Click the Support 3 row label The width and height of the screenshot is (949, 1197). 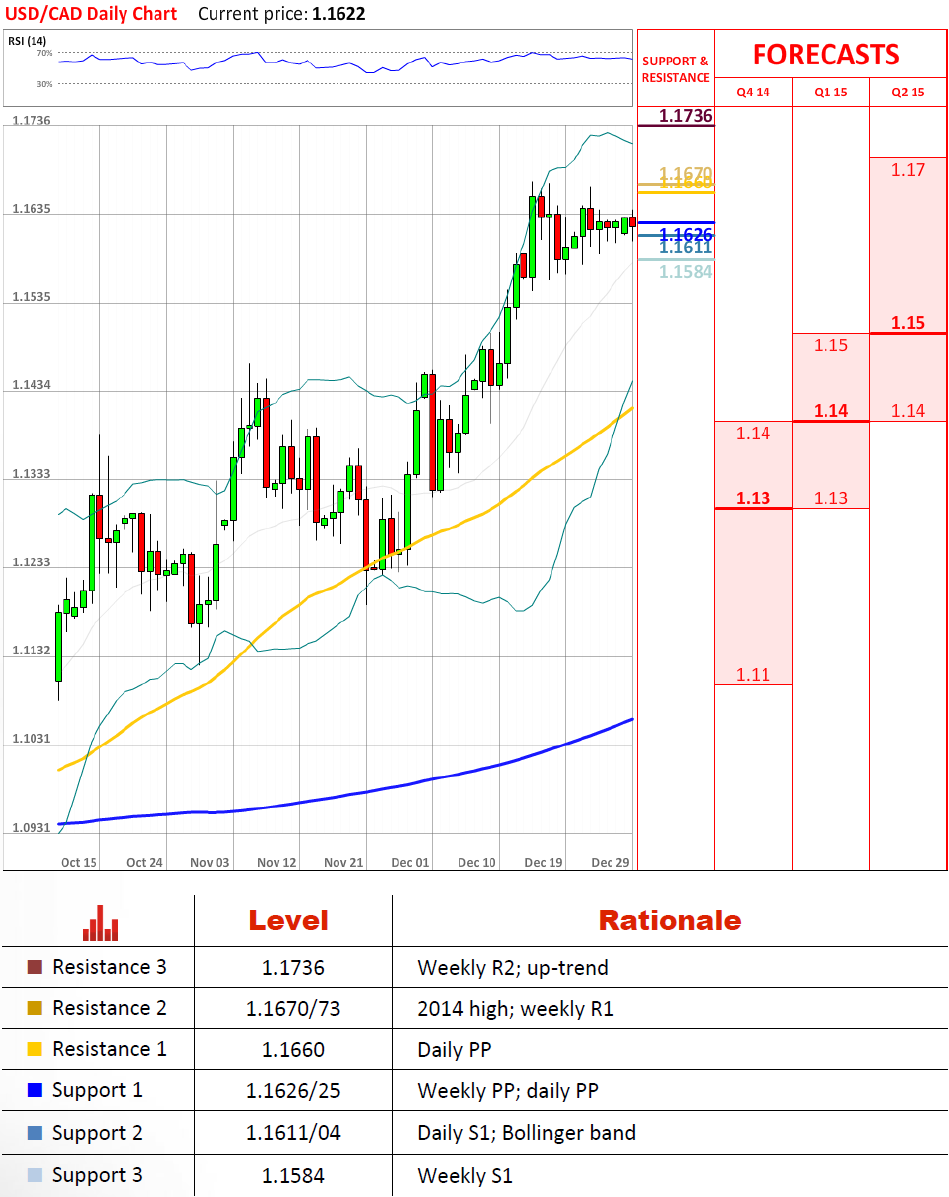(97, 1175)
